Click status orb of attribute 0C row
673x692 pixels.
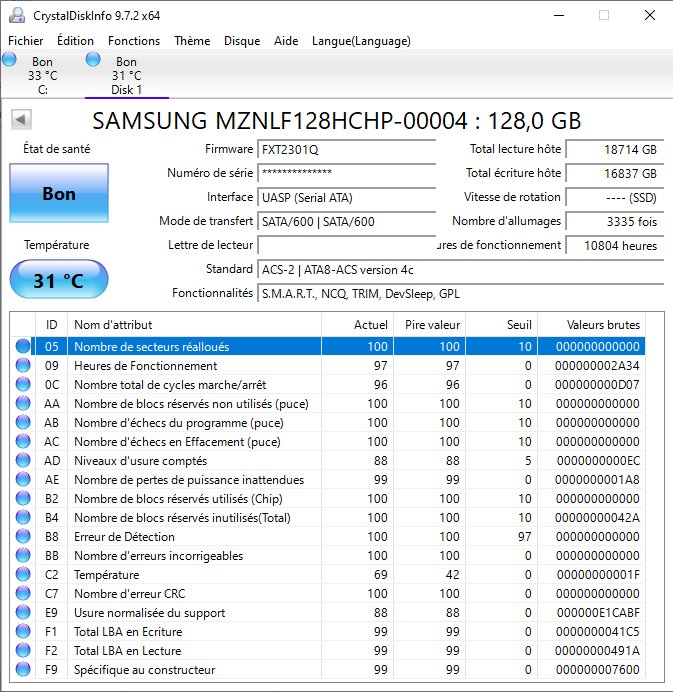click(23, 384)
